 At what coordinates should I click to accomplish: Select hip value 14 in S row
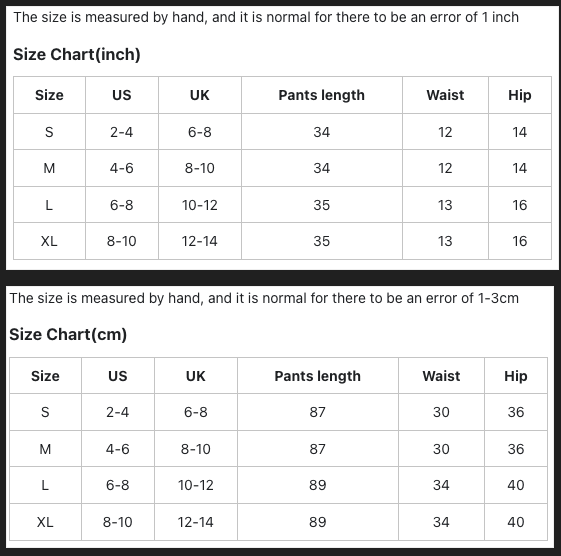pyautogui.click(x=519, y=132)
